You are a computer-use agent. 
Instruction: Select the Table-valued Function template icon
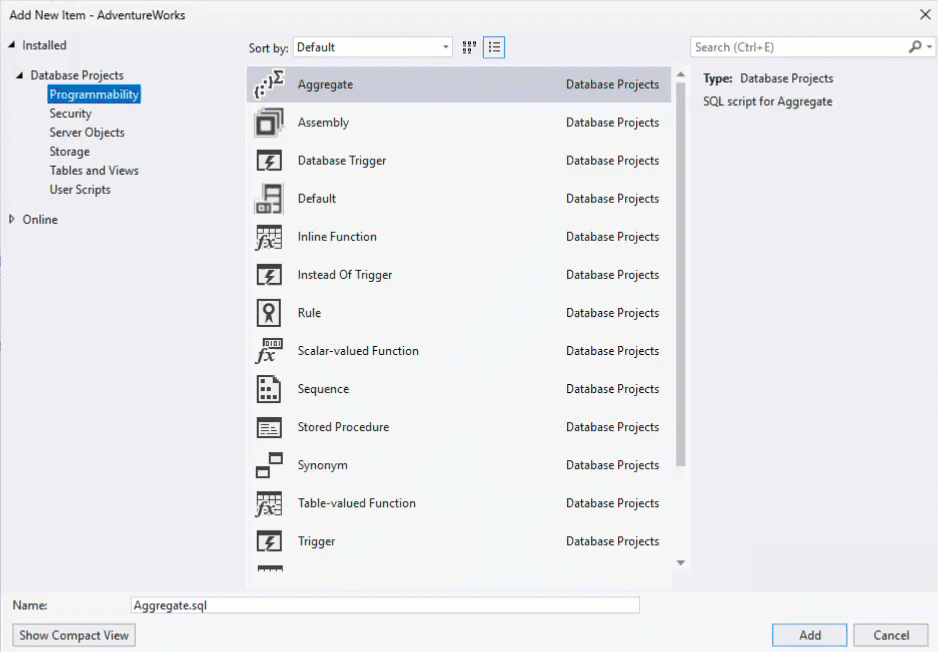268,503
